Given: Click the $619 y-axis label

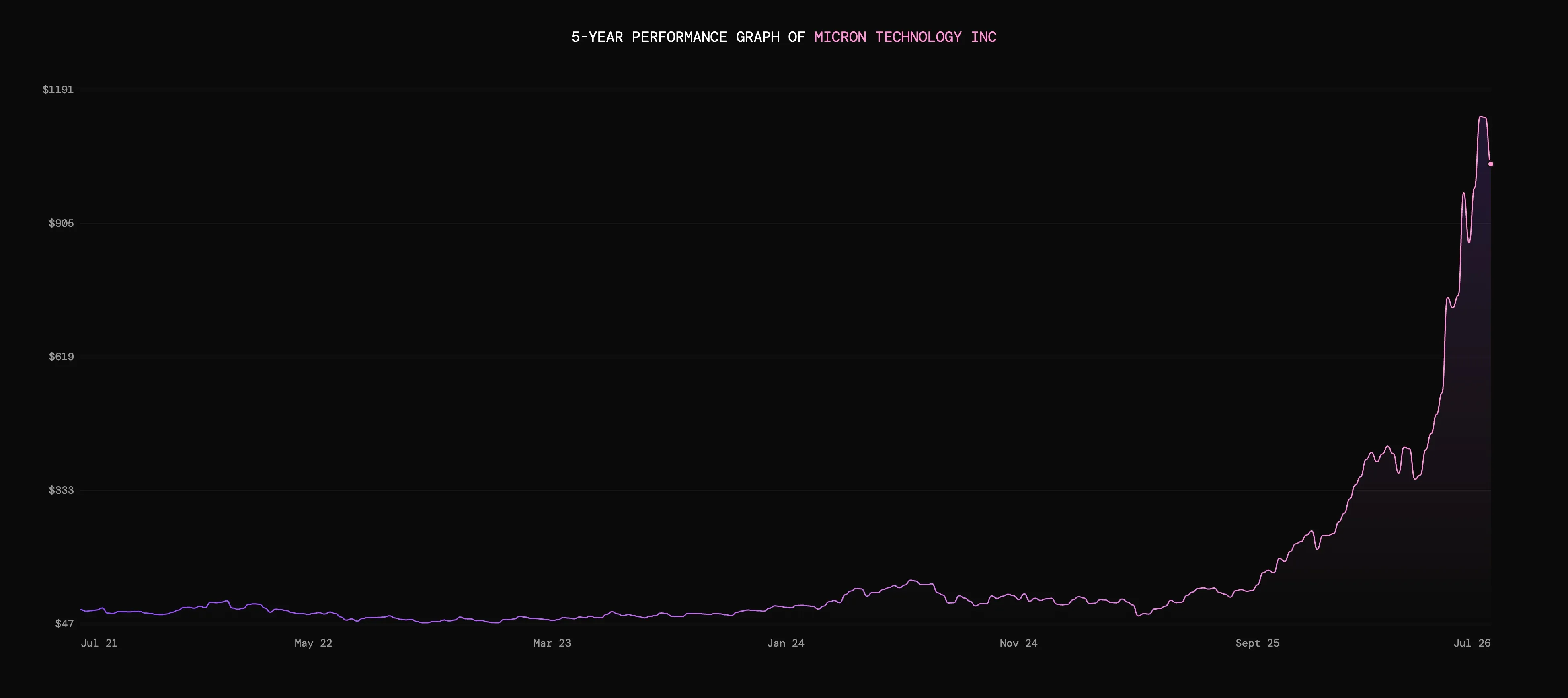Looking at the screenshot, I should (61, 356).
